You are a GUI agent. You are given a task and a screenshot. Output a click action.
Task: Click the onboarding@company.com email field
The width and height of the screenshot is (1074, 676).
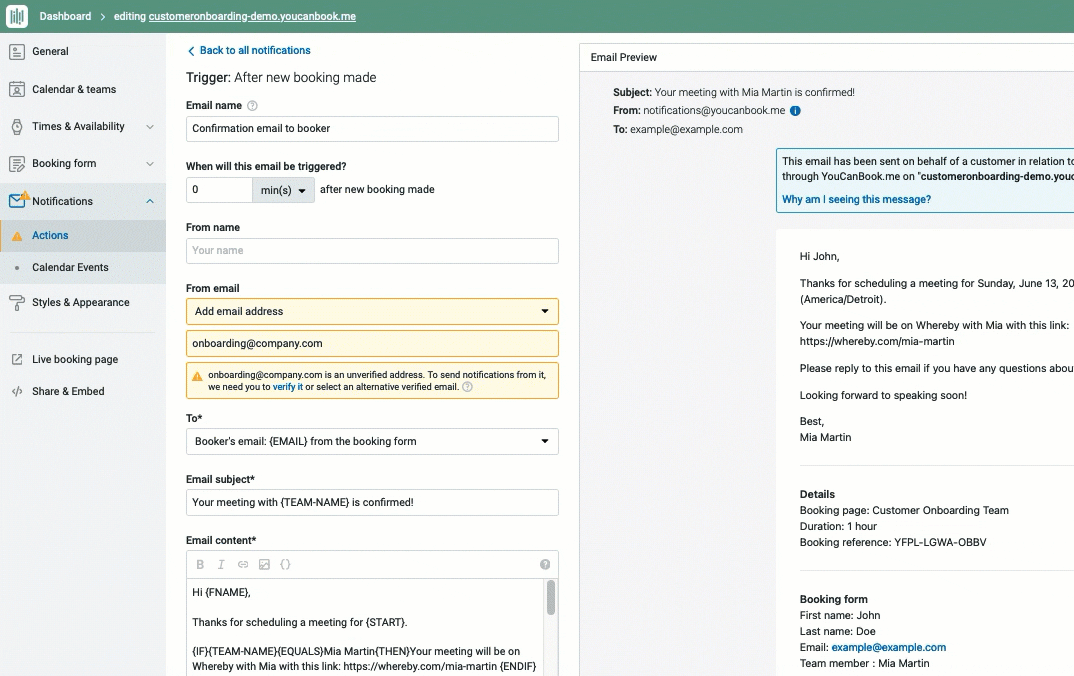(372, 343)
